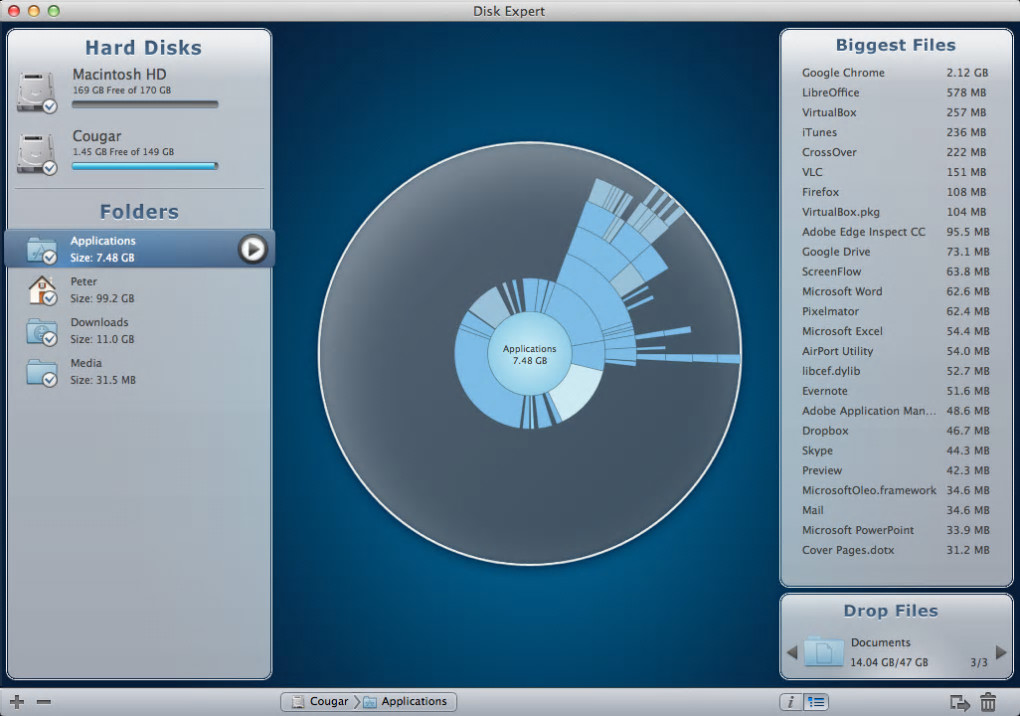Select Microsoft Excel in Biggest Files
This screenshot has height=716, width=1020.
pos(895,331)
